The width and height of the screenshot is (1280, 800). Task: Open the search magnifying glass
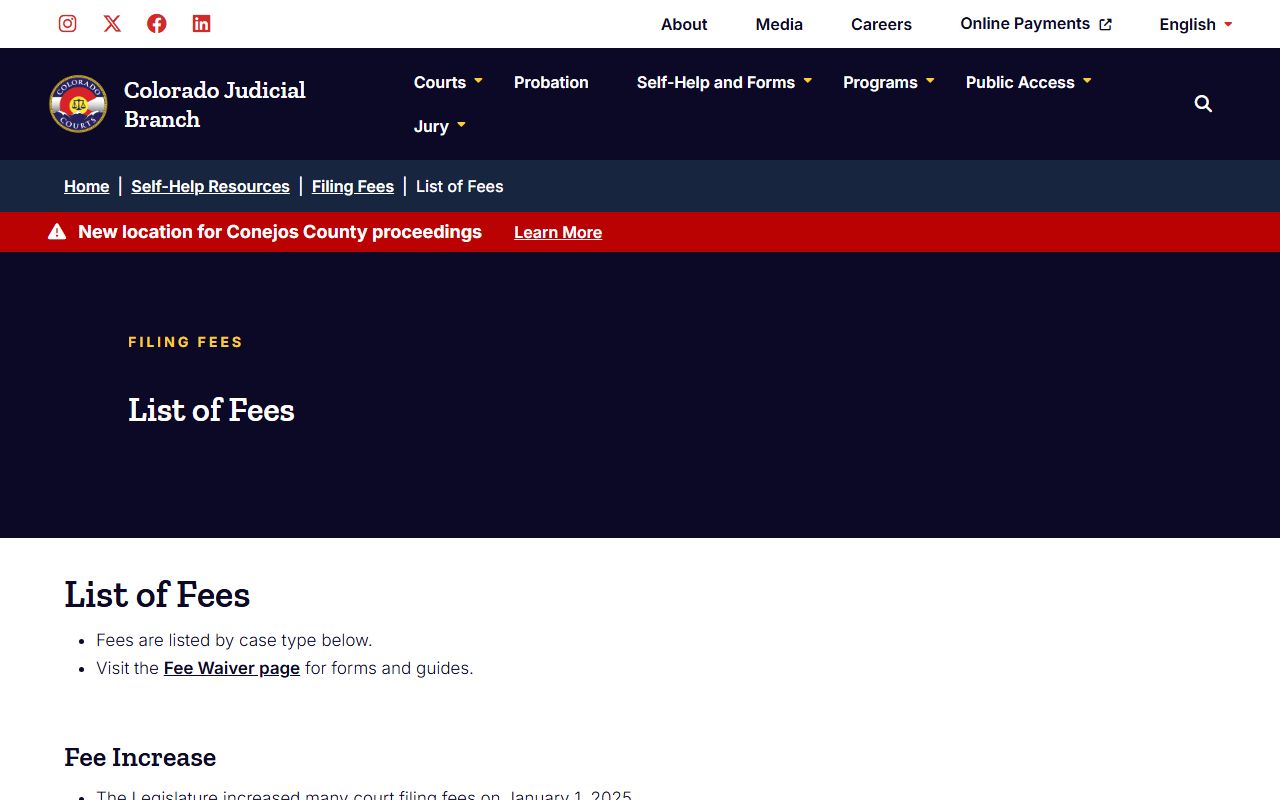tap(1203, 104)
